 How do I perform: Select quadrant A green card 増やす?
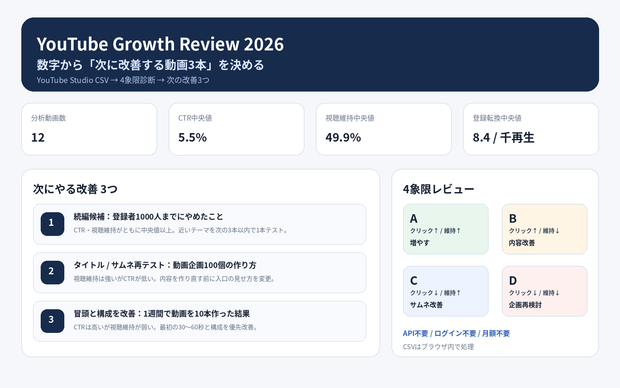(x=446, y=229)
